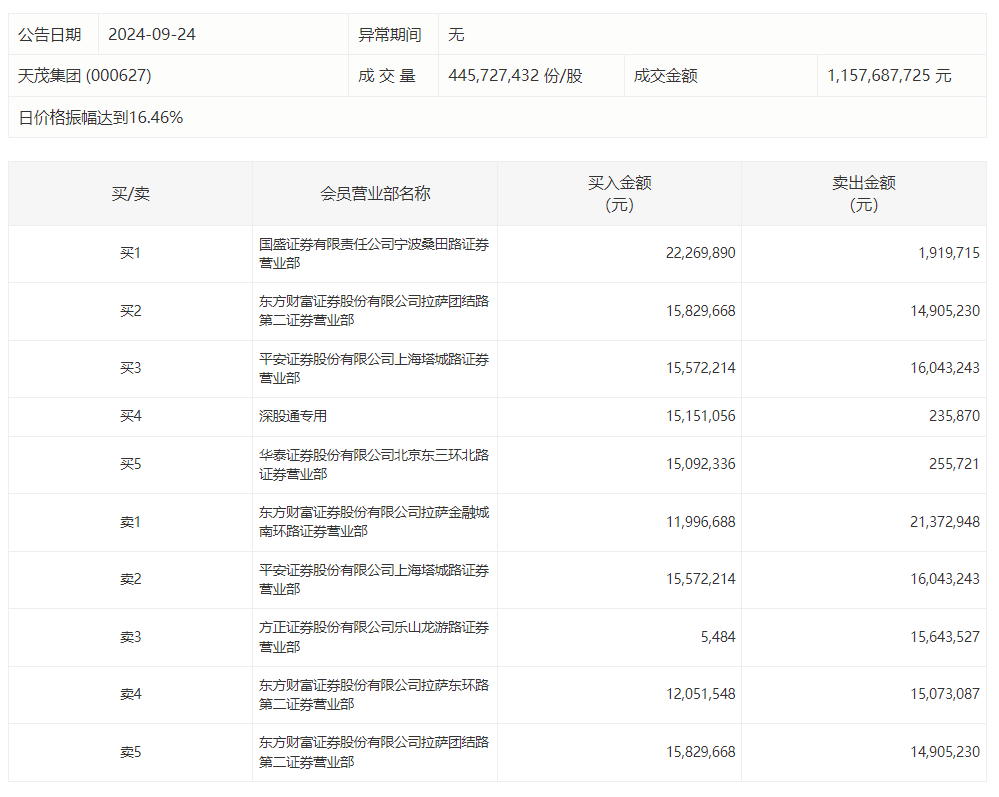Viewport: 999px width, 797px height.
Task: Select the 买3 row label
Action: pyautogui.click(x=131, y=368)
